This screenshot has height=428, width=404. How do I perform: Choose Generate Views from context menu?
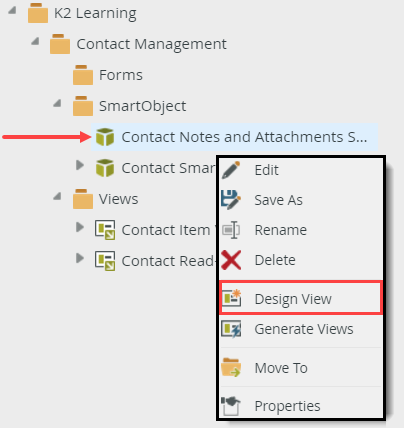(301, 329)
